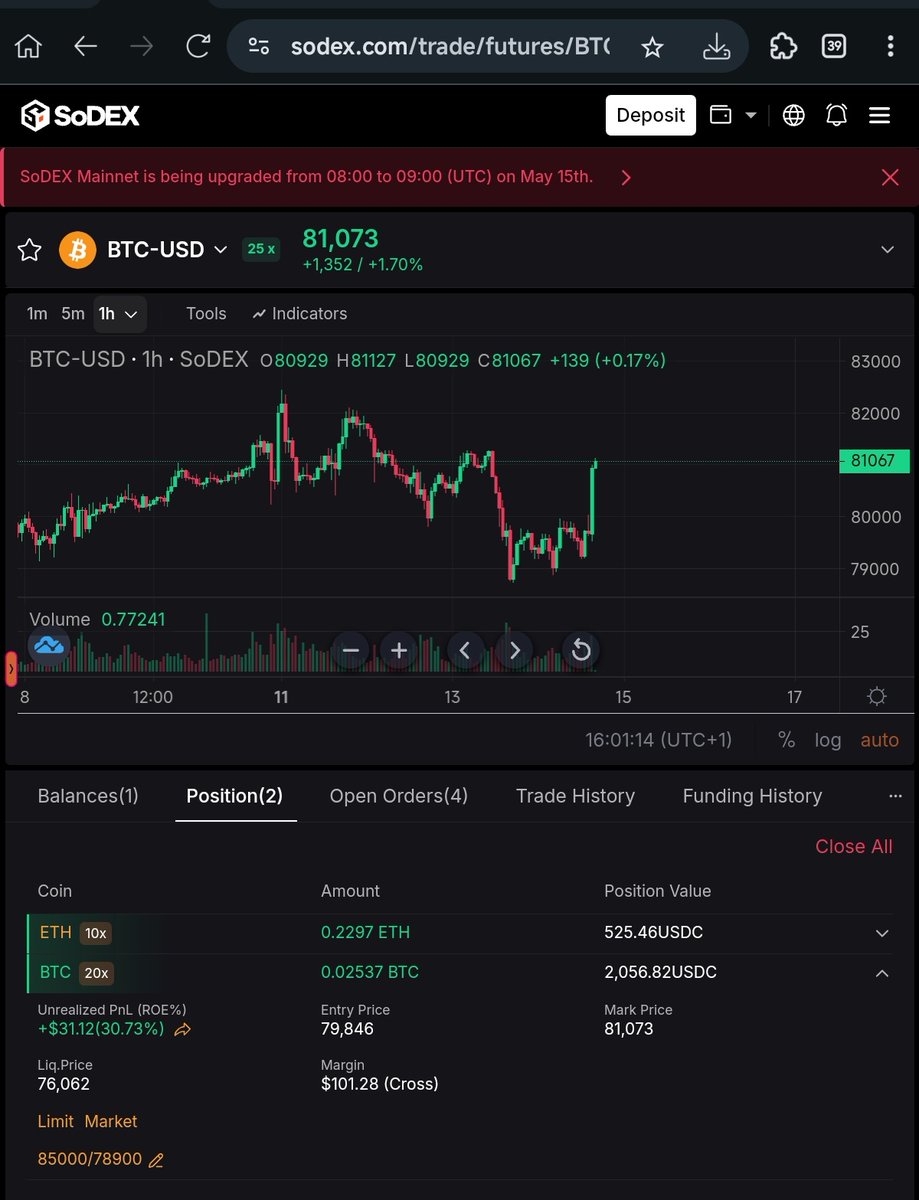Screen dimensions: 919x1200
Task: Open more tabs ellipsis
Action: (895, 796)
